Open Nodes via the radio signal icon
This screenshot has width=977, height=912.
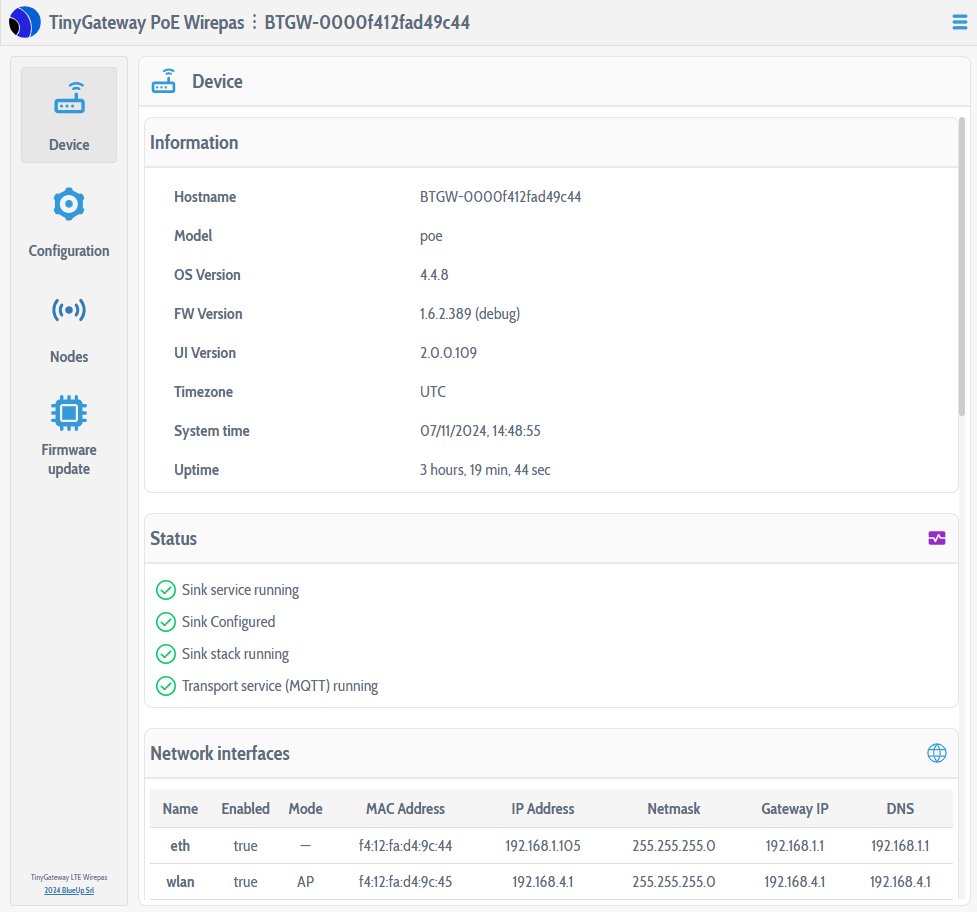coord(69,310)
